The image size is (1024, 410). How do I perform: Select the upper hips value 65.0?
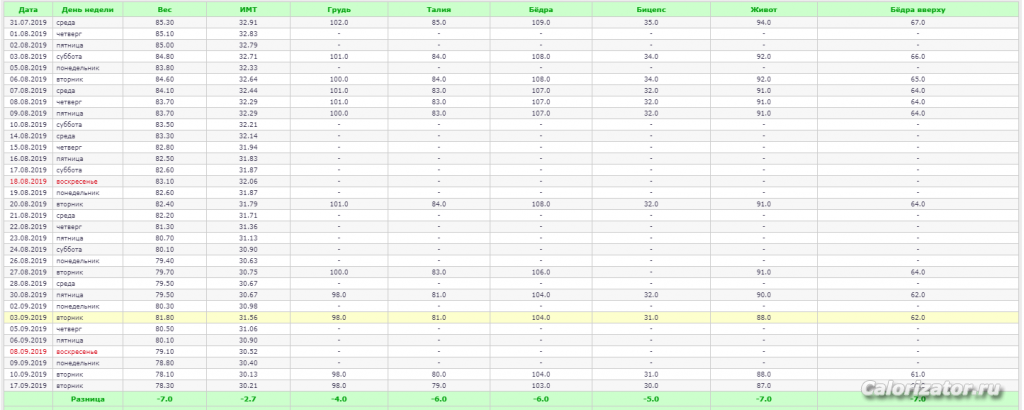pyautogui.click(x=918, y=79)
